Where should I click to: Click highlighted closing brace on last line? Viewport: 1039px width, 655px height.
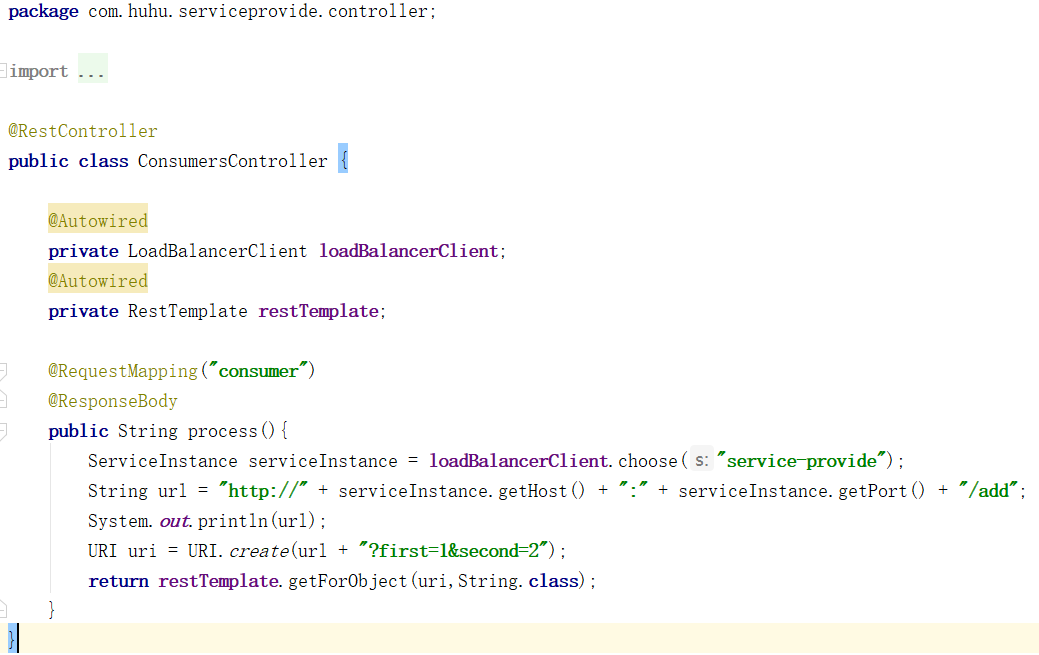coord(12,639)
